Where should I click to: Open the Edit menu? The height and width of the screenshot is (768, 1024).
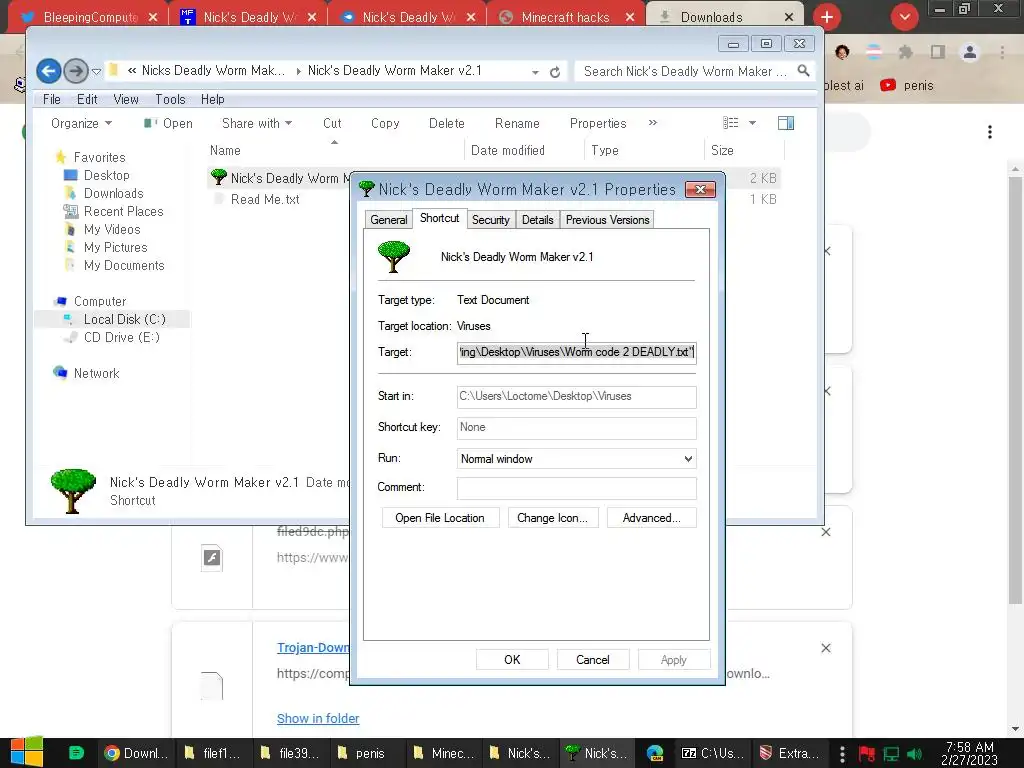[x=87, y=99]
